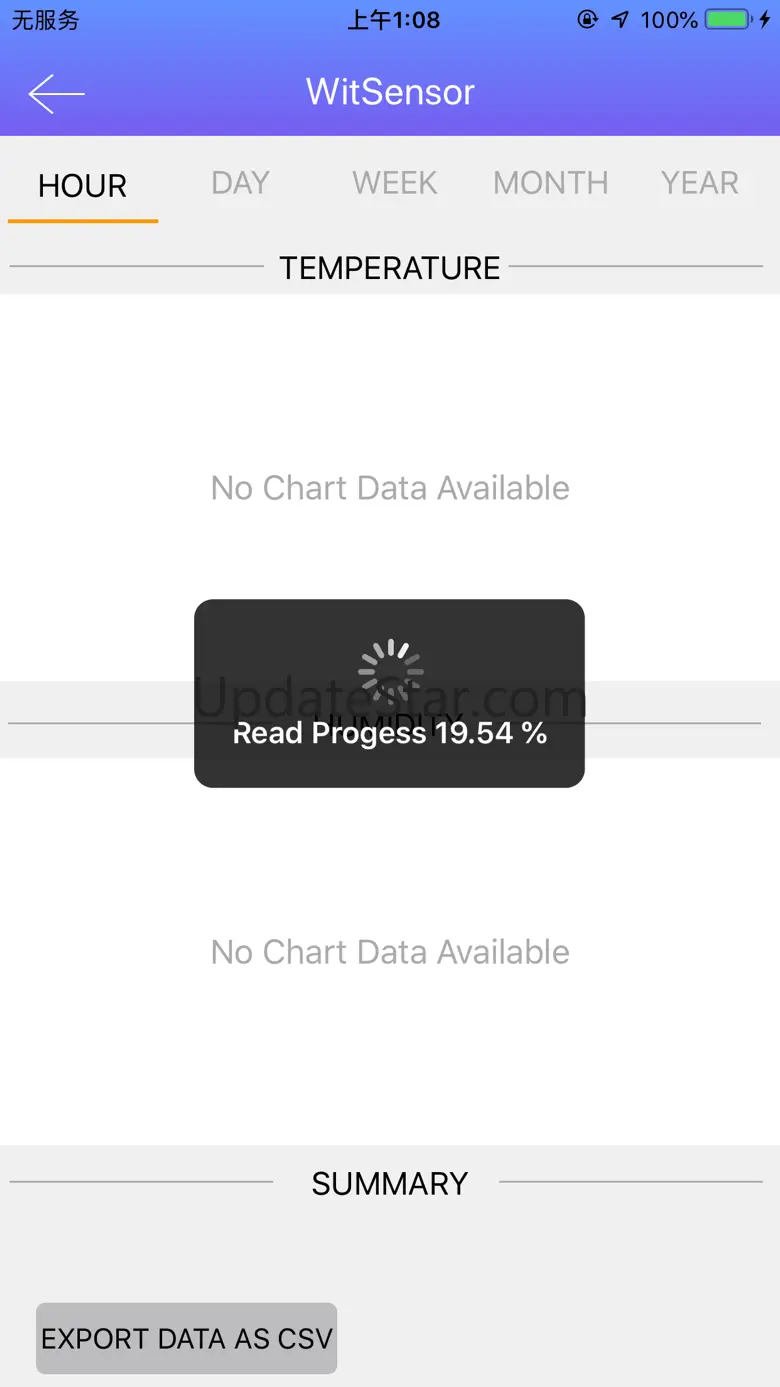
Task: Tap the back arrow icon
Action: click(56, 94)
